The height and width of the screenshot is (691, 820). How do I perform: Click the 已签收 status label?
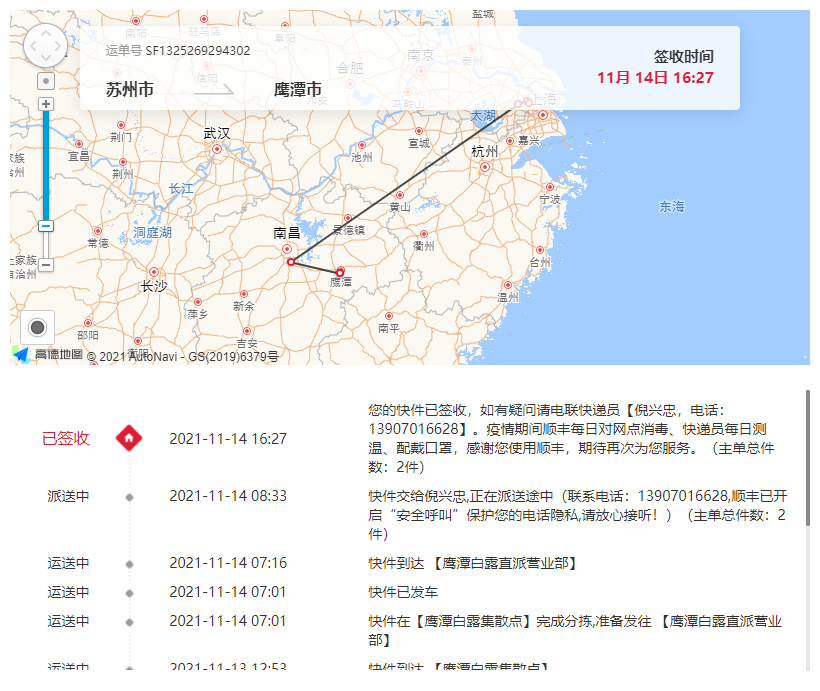tap(66, 438)
